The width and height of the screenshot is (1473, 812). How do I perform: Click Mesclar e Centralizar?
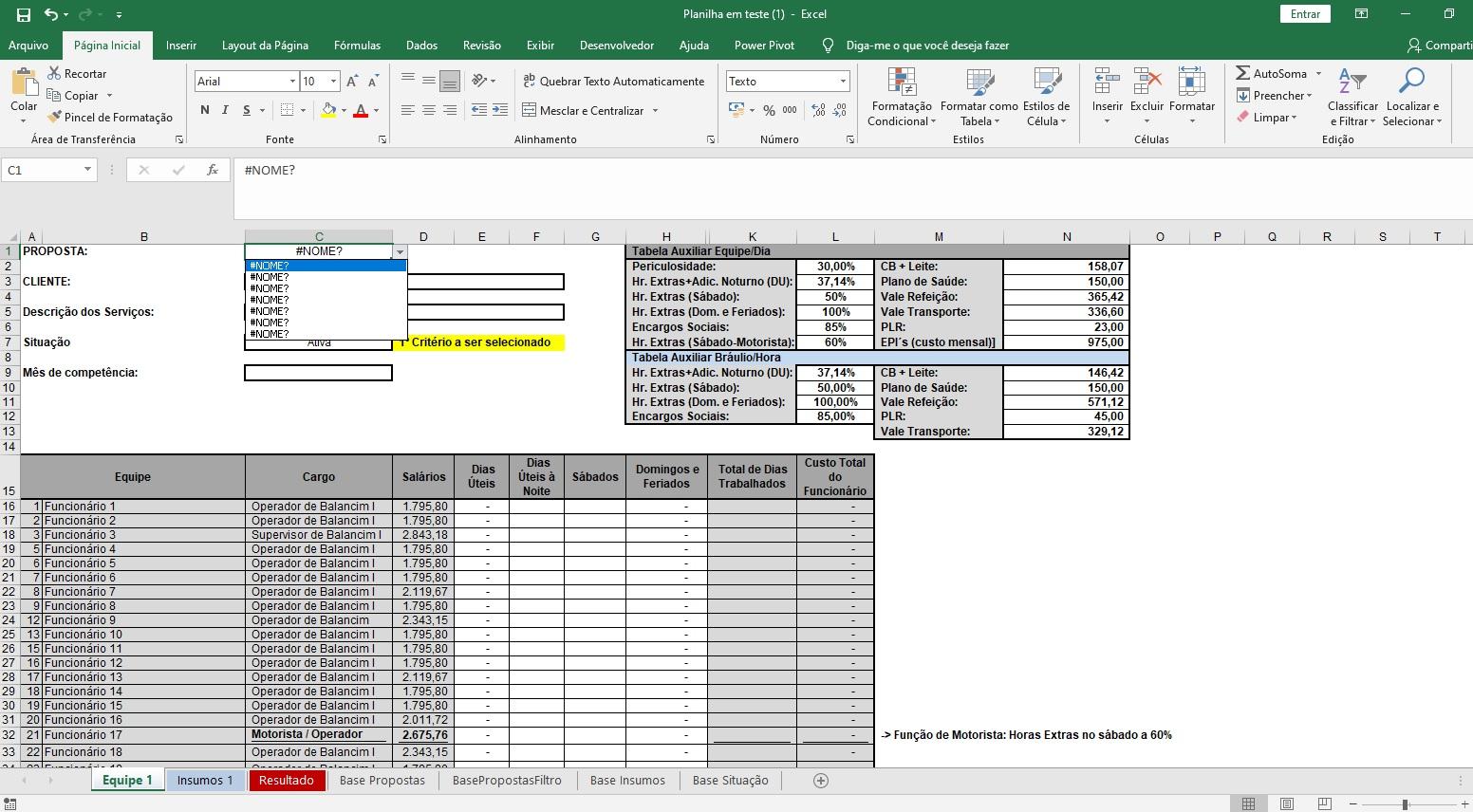pos(584,110)
